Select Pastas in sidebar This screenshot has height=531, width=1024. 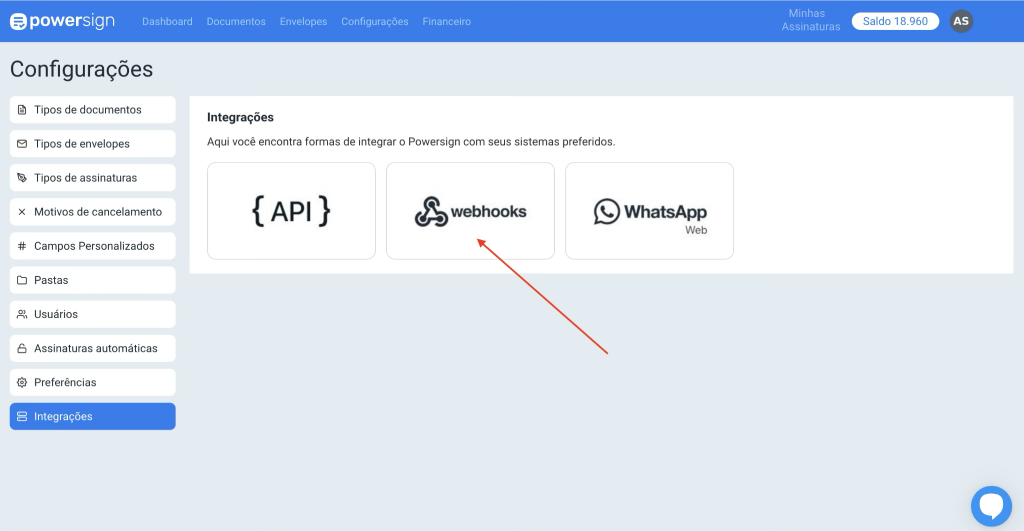tap(93, 280)
